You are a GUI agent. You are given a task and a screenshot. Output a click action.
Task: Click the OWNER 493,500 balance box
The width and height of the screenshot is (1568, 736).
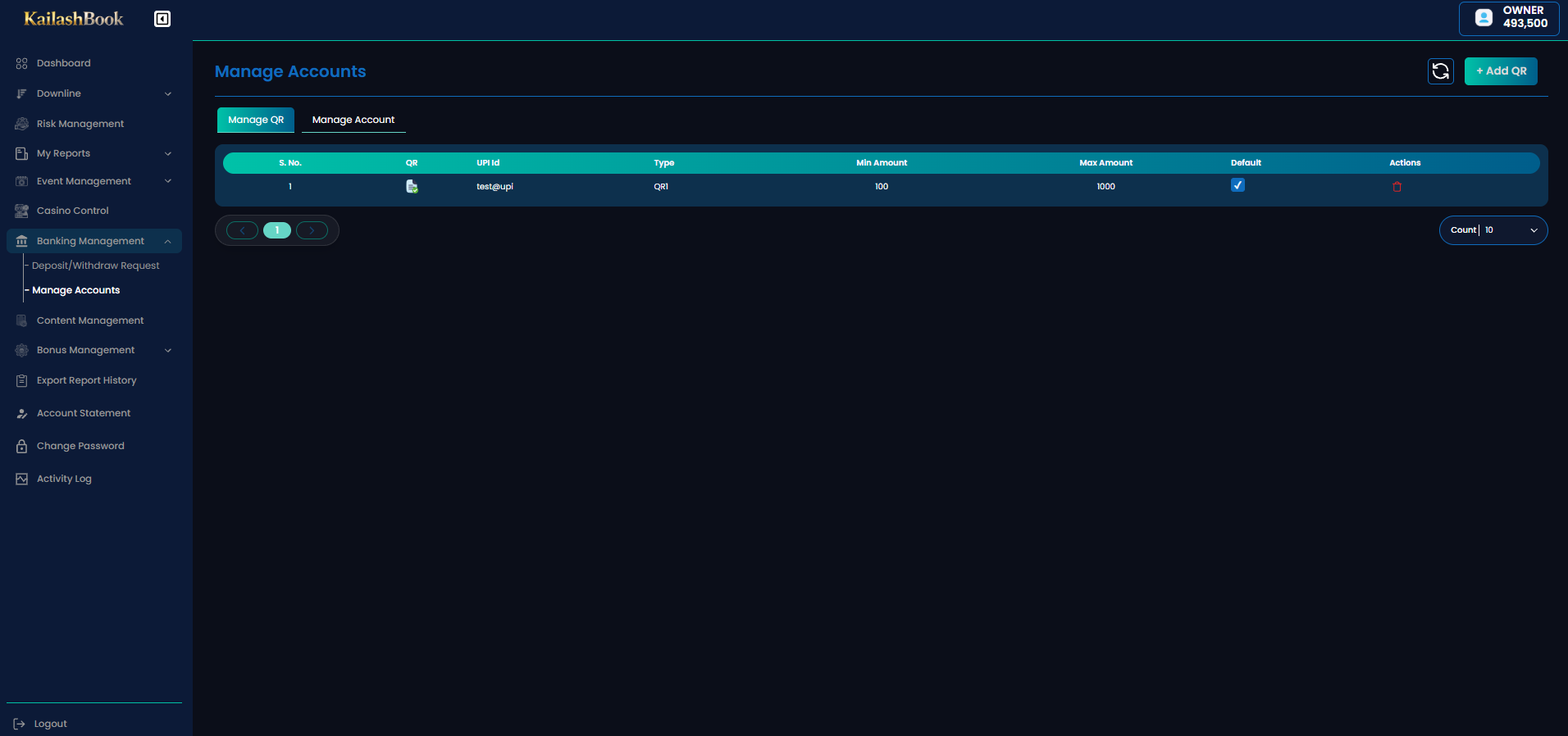point(1509,18)
